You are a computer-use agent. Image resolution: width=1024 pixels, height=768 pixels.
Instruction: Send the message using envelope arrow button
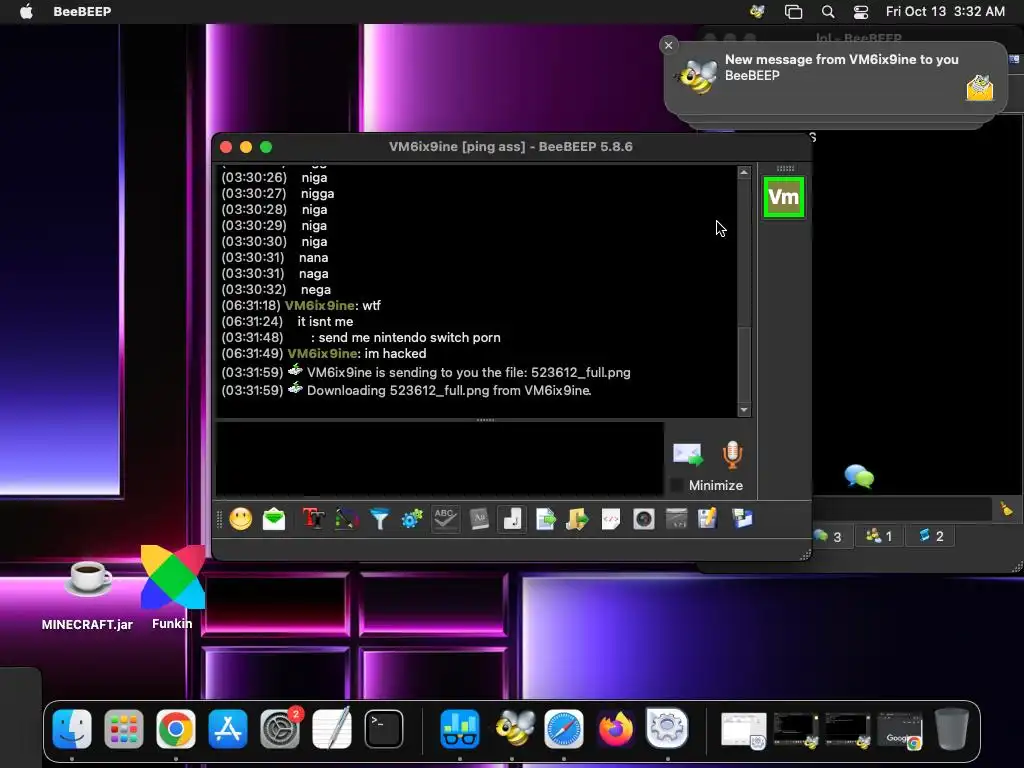click(688, 455)
